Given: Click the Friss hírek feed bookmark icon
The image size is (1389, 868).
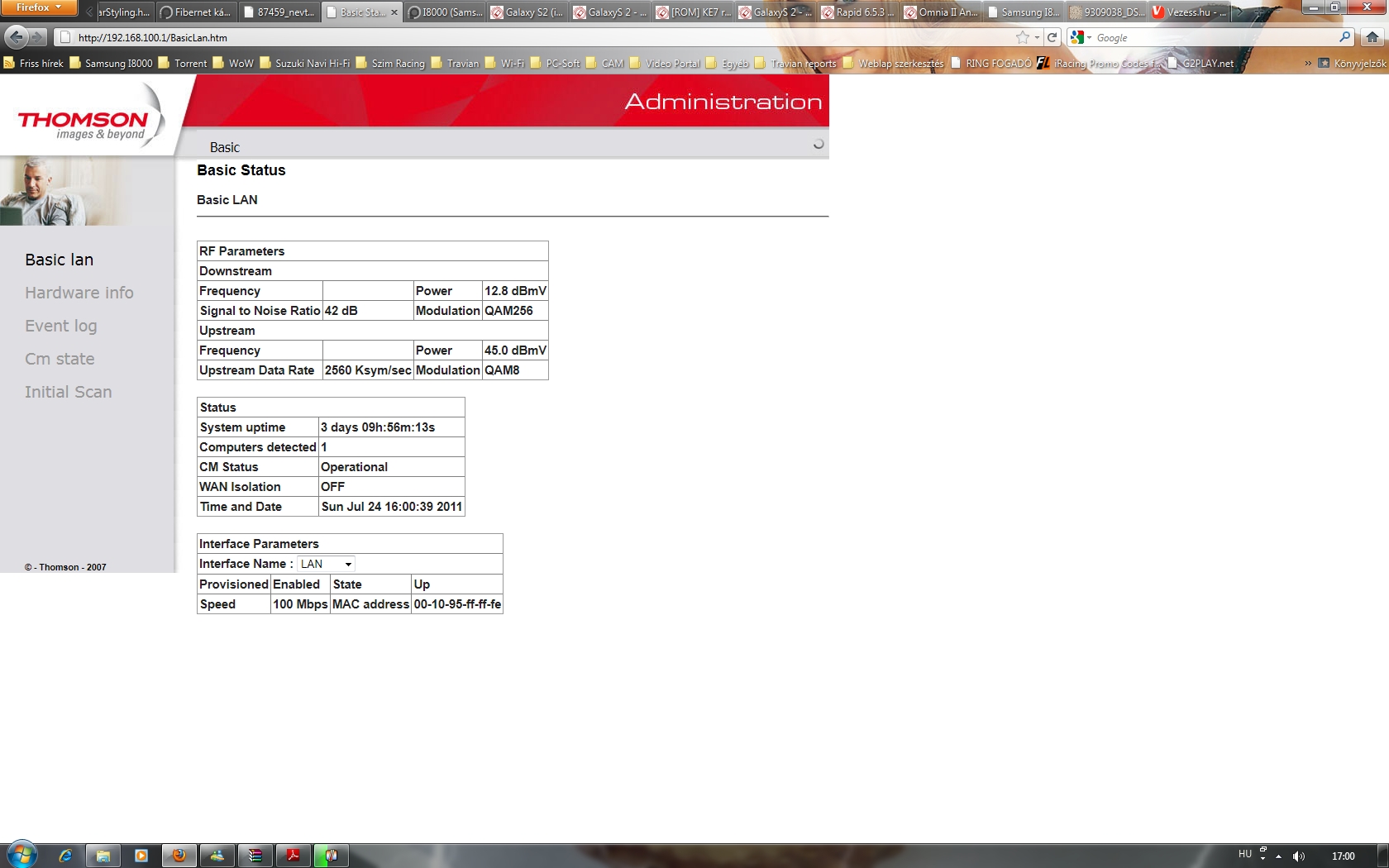Looking at the screenshot, I should (9, 63).
